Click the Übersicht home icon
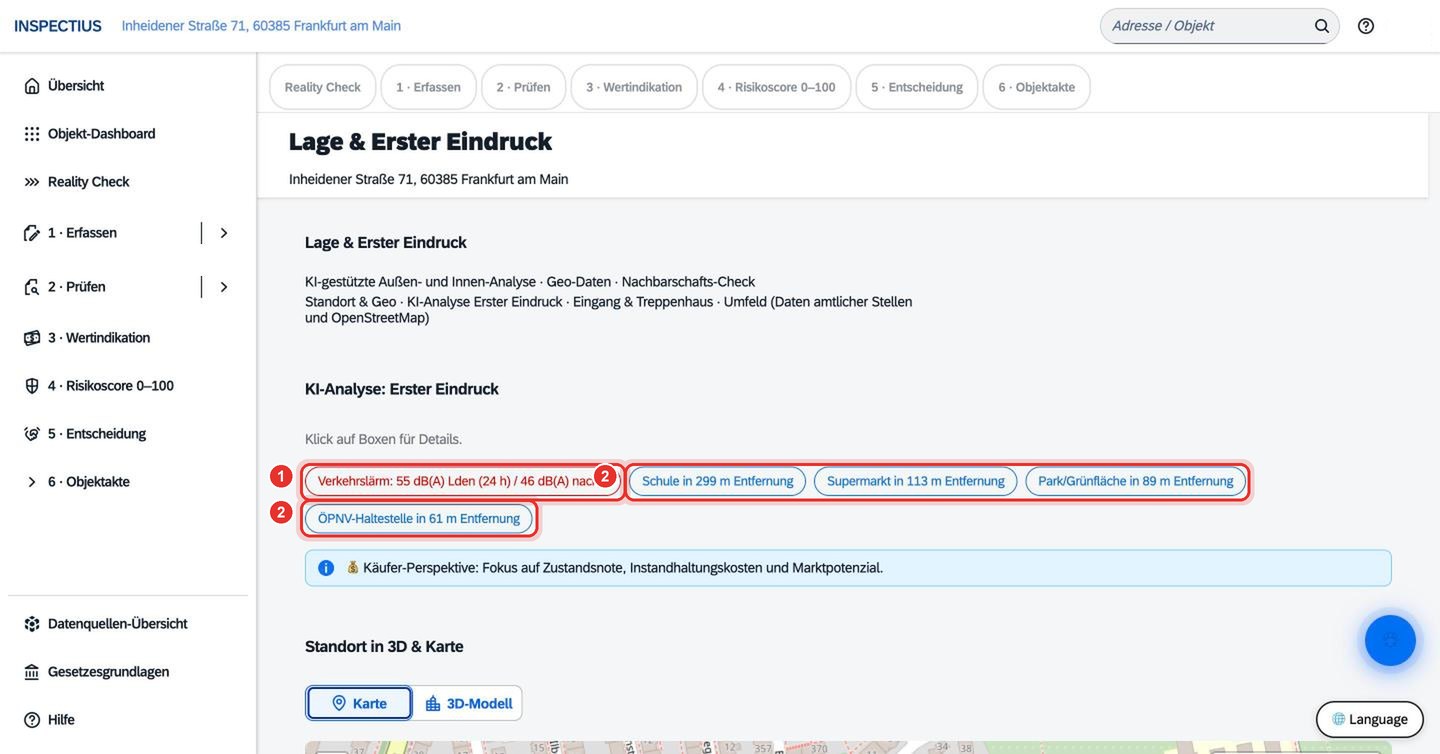This screenshot has height=754, width=1440. click(32, 86)
